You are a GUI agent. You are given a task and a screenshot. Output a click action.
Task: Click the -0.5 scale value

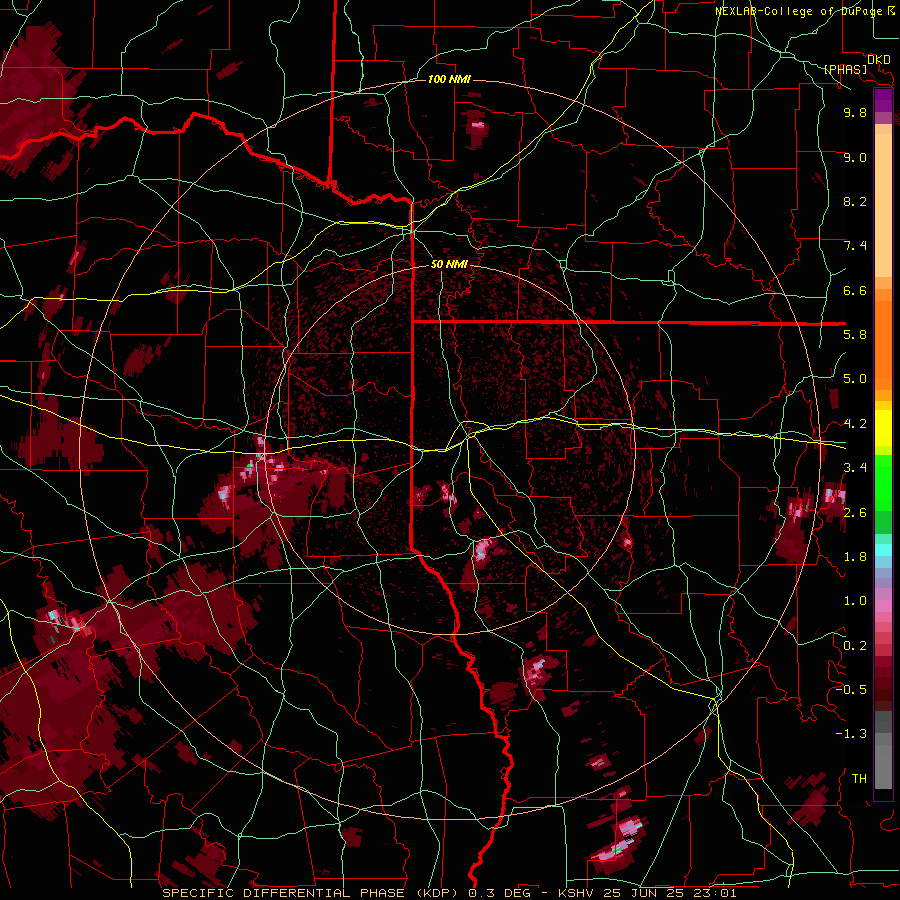[x=851, y=690]
